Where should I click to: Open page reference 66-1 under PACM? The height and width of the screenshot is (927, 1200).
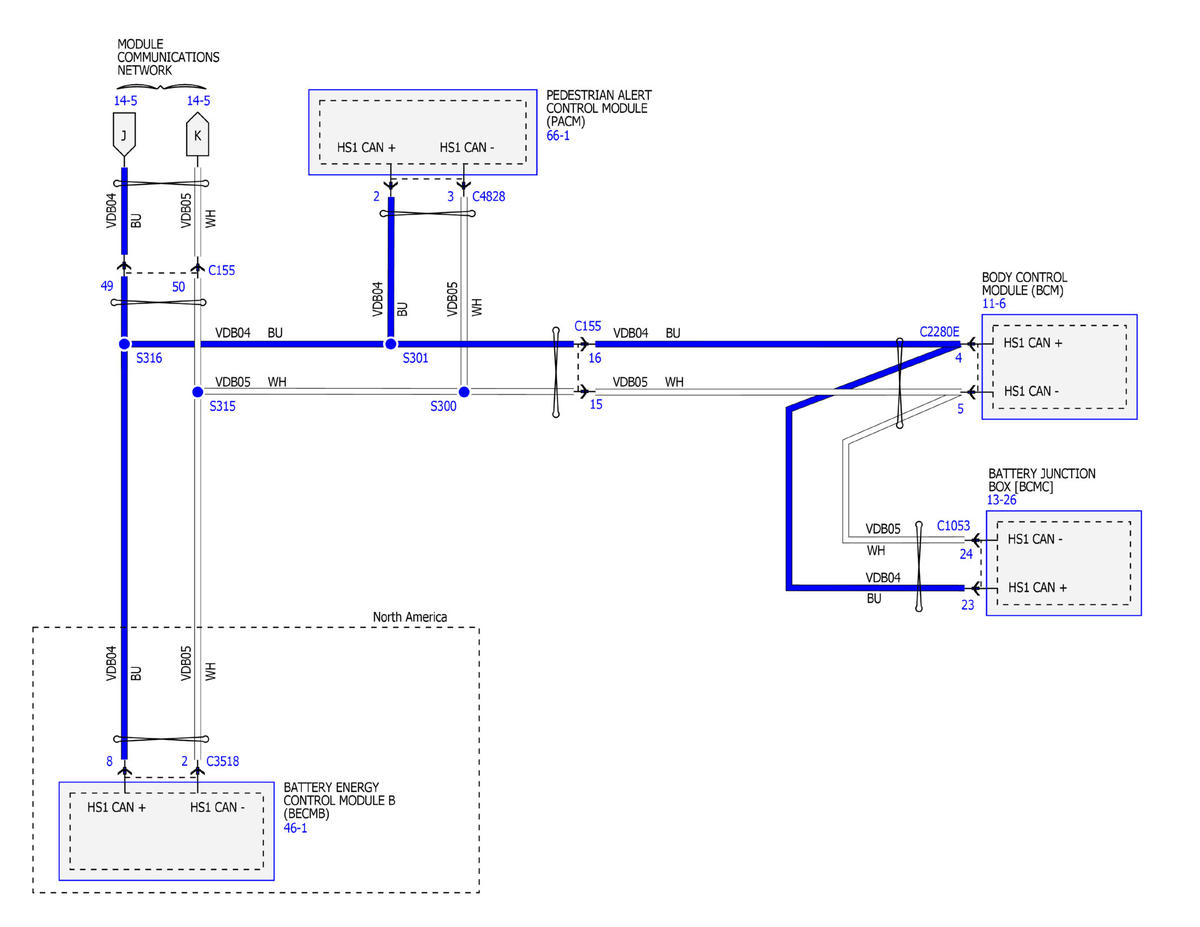559,135
